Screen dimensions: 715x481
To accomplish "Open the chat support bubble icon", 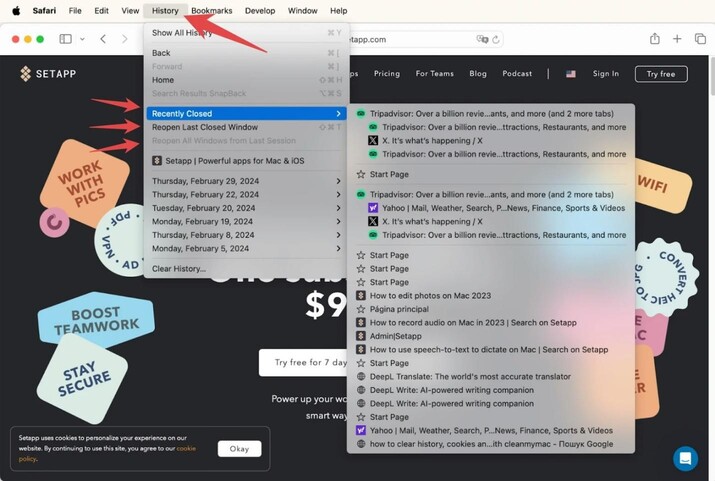I will pos(685,458).
